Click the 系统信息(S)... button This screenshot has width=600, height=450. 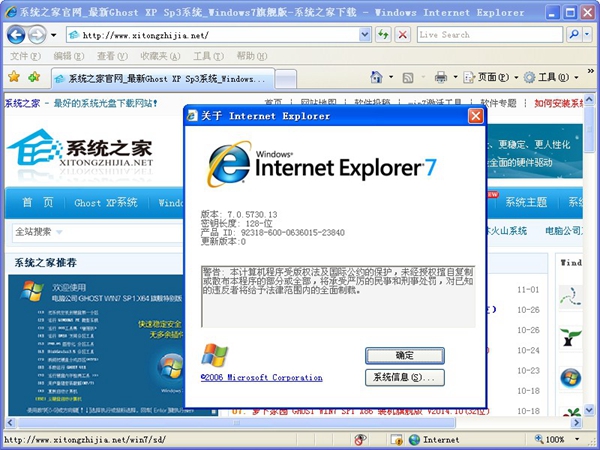404,377
